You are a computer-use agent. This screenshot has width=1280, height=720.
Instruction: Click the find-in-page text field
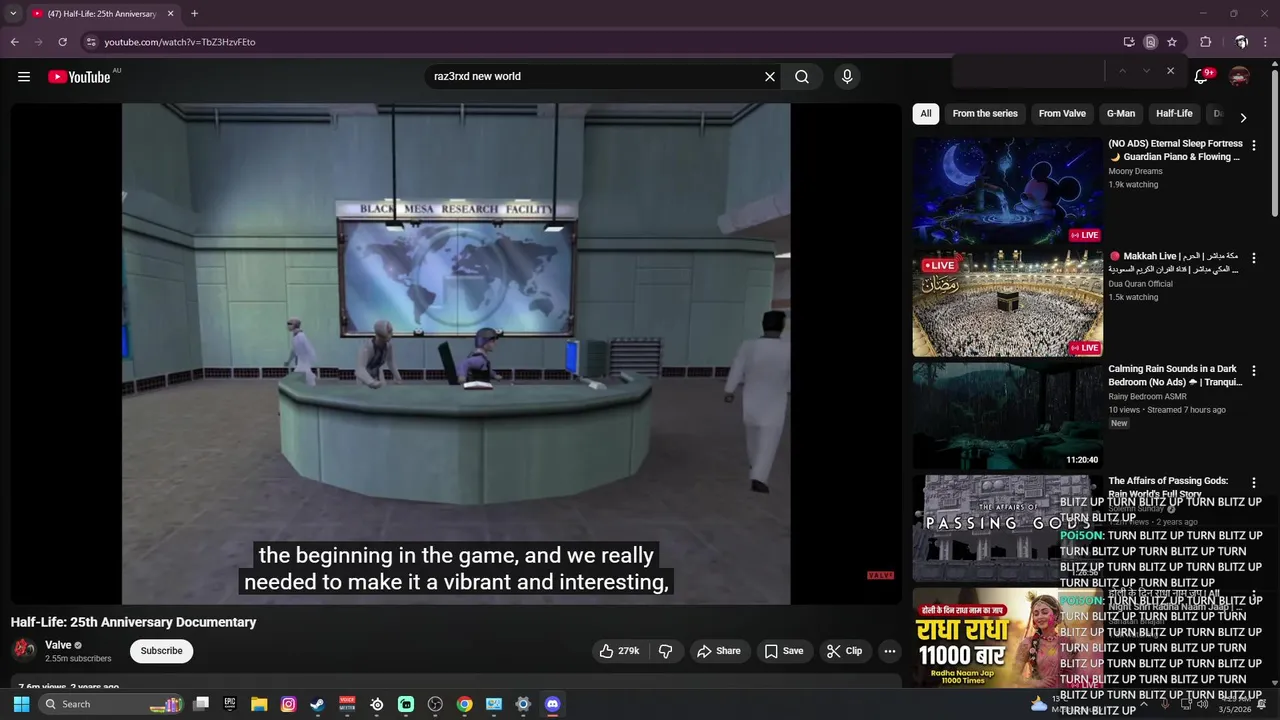point(1030,71)
